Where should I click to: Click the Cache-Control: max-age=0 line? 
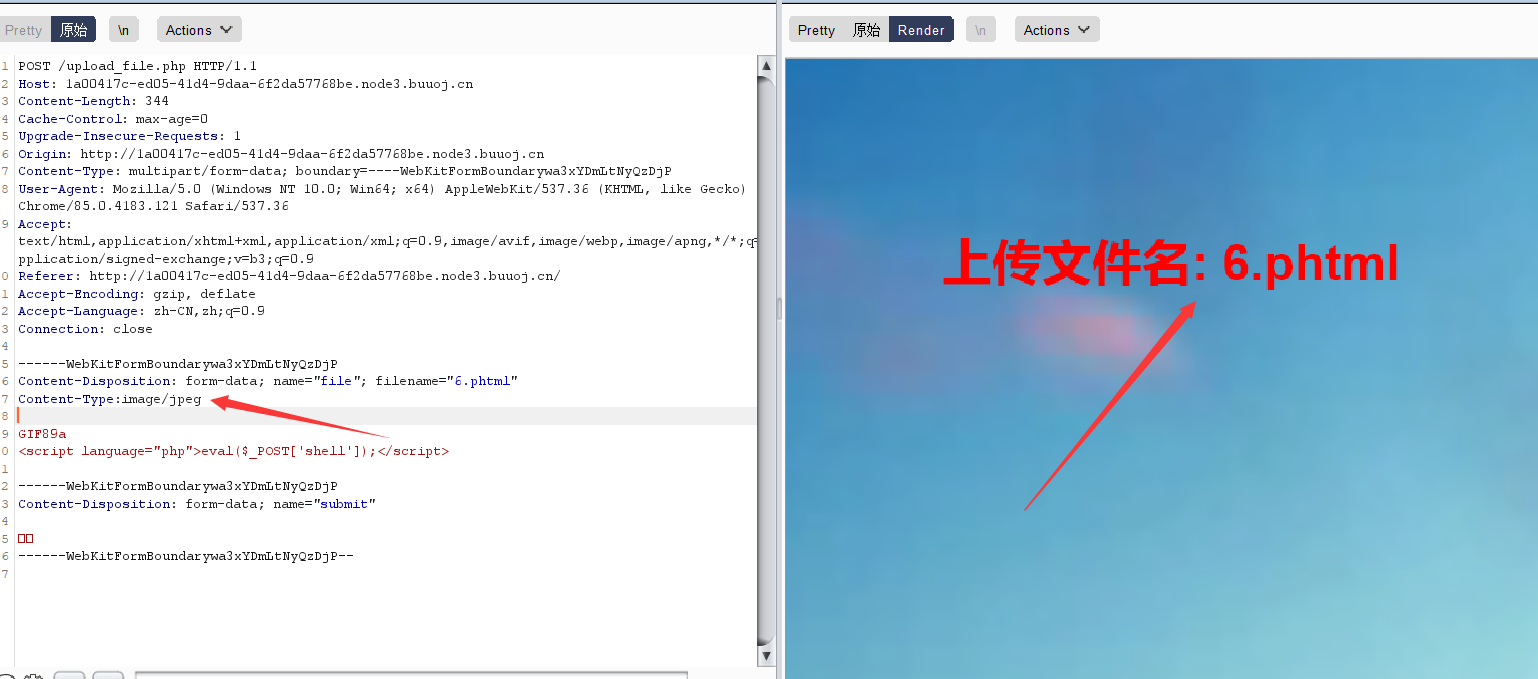pos(113,119)
